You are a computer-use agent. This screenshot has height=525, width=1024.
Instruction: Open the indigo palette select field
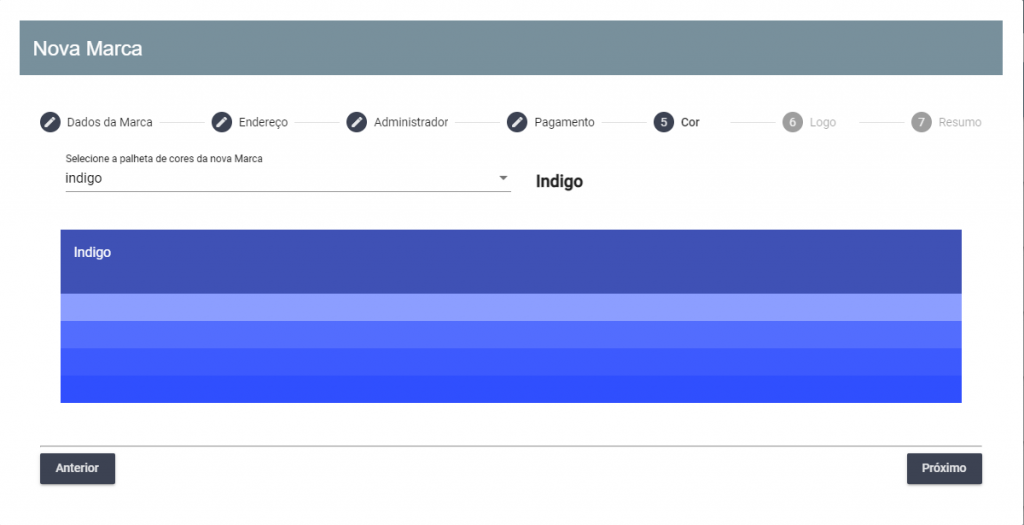tap(288, 178)
